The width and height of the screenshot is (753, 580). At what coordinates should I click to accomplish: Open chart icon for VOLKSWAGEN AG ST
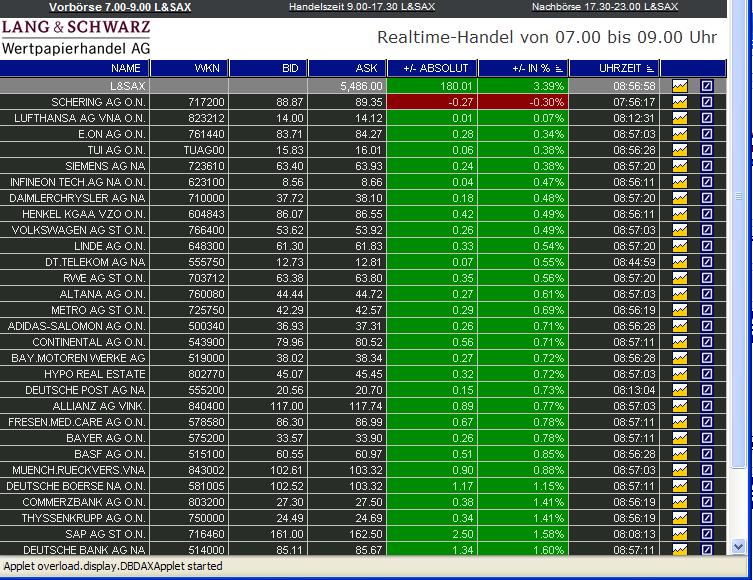[x=680, y=230]
